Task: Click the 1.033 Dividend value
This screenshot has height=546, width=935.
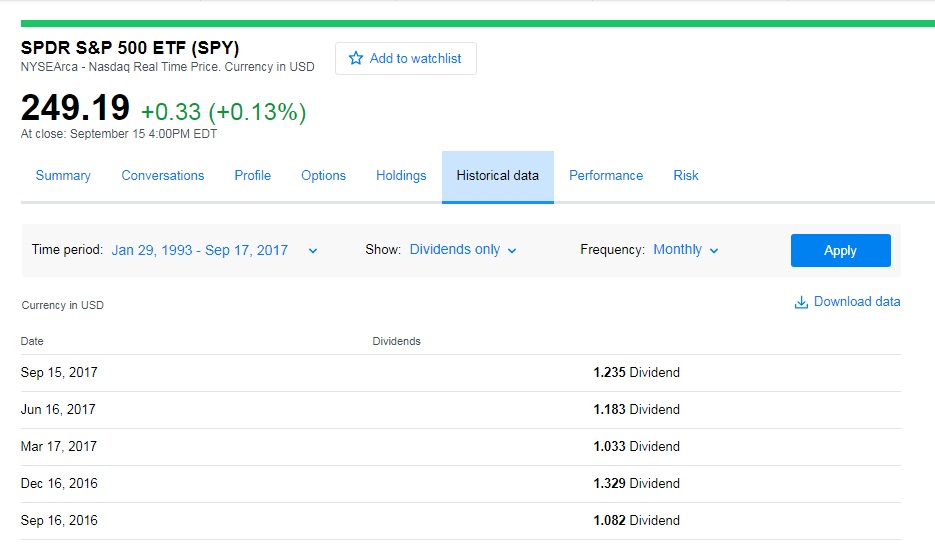Action: (636, 446)
